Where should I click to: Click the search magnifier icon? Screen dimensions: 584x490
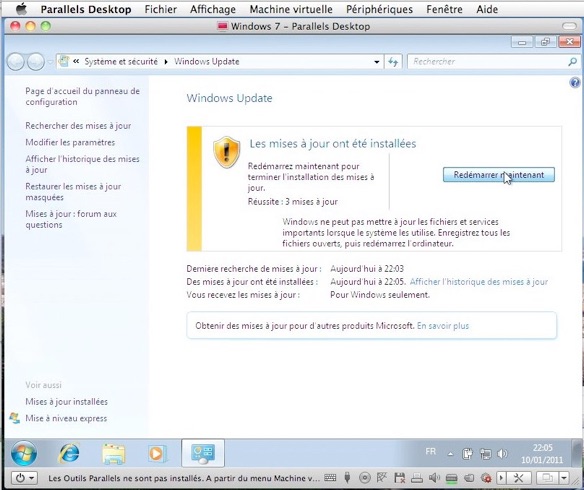tap(572, 62)
